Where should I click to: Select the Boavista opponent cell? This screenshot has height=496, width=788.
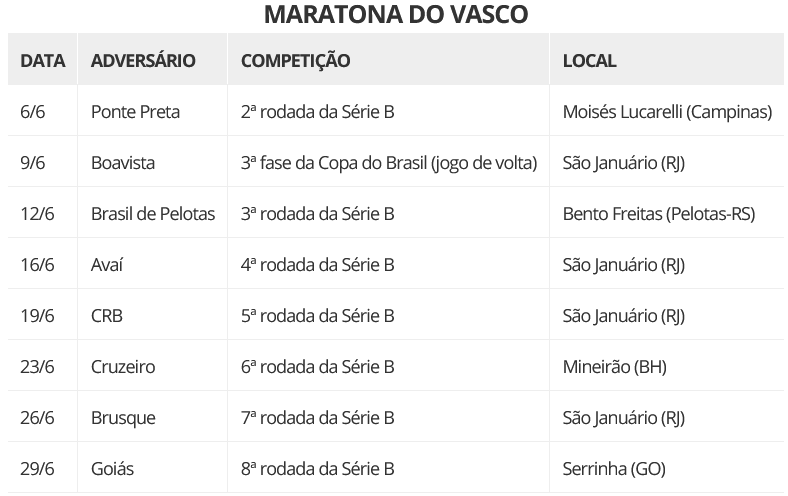pos(122,163)
